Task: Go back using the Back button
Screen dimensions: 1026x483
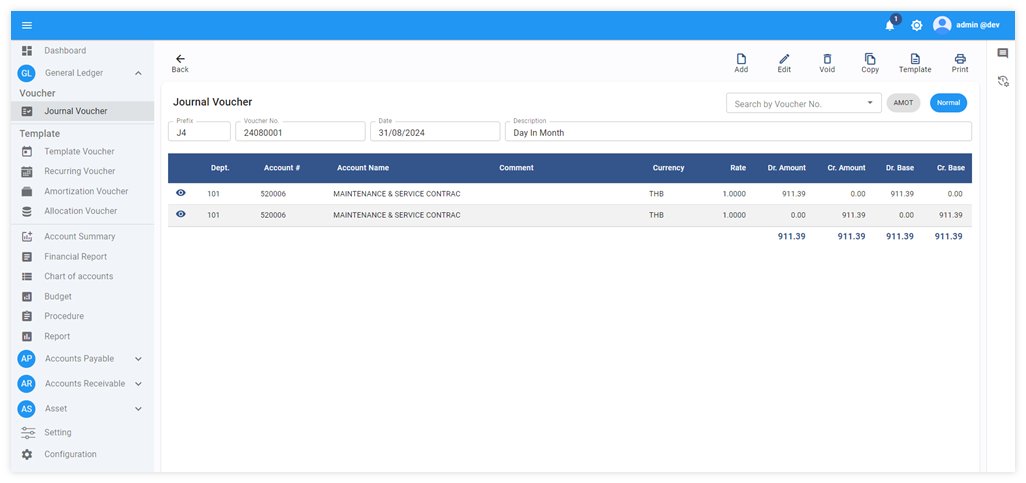Action: click(x=180, y=63)
